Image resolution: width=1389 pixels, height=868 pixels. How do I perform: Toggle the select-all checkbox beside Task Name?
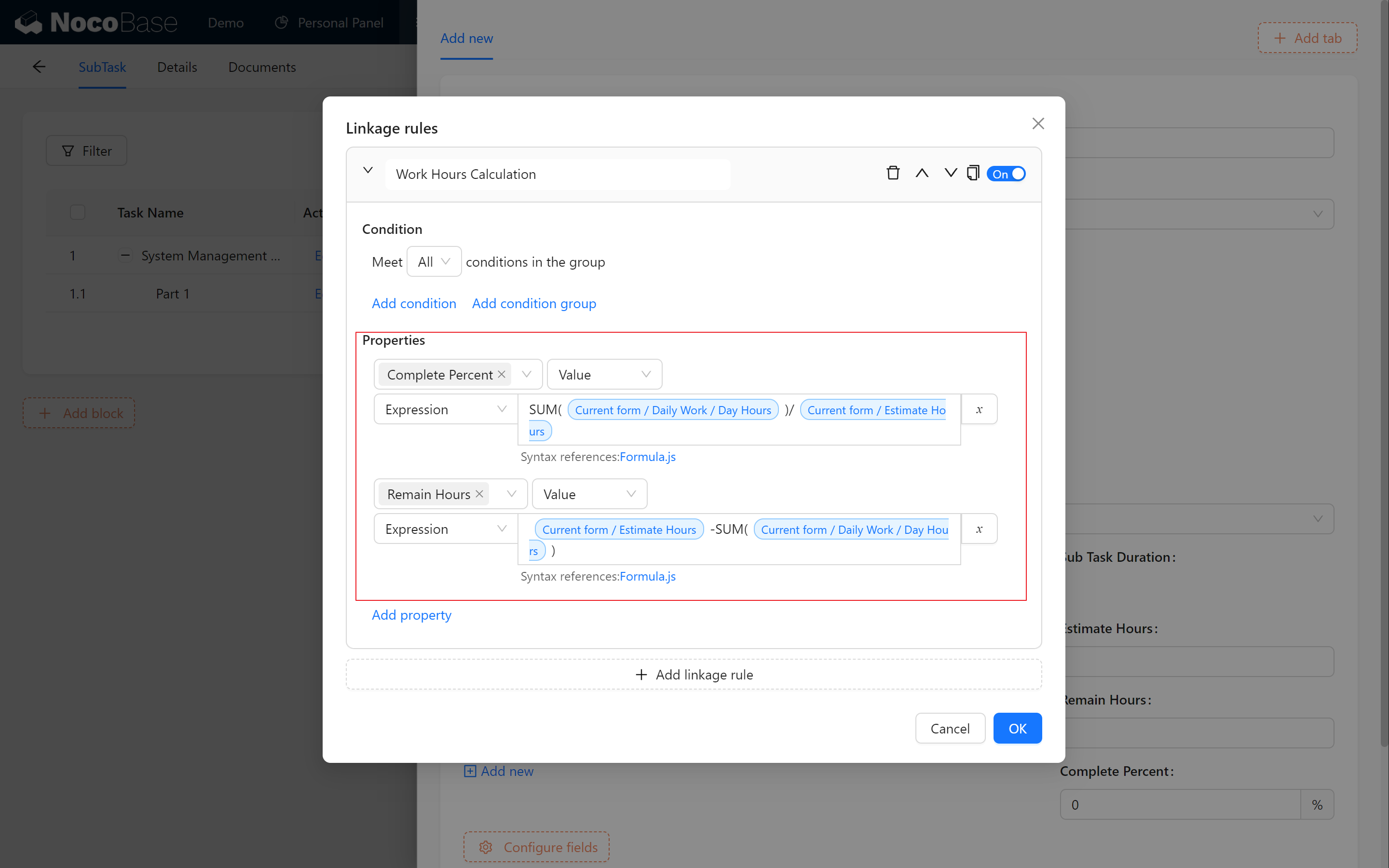[x=78, y=212]
